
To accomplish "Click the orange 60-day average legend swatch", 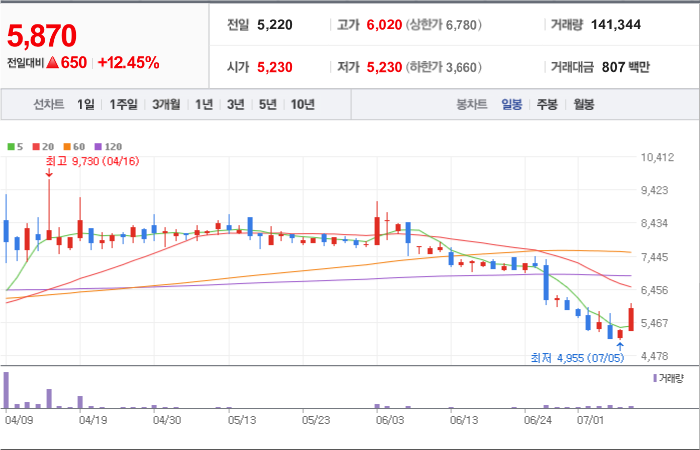I will click(x=67, y=146).
